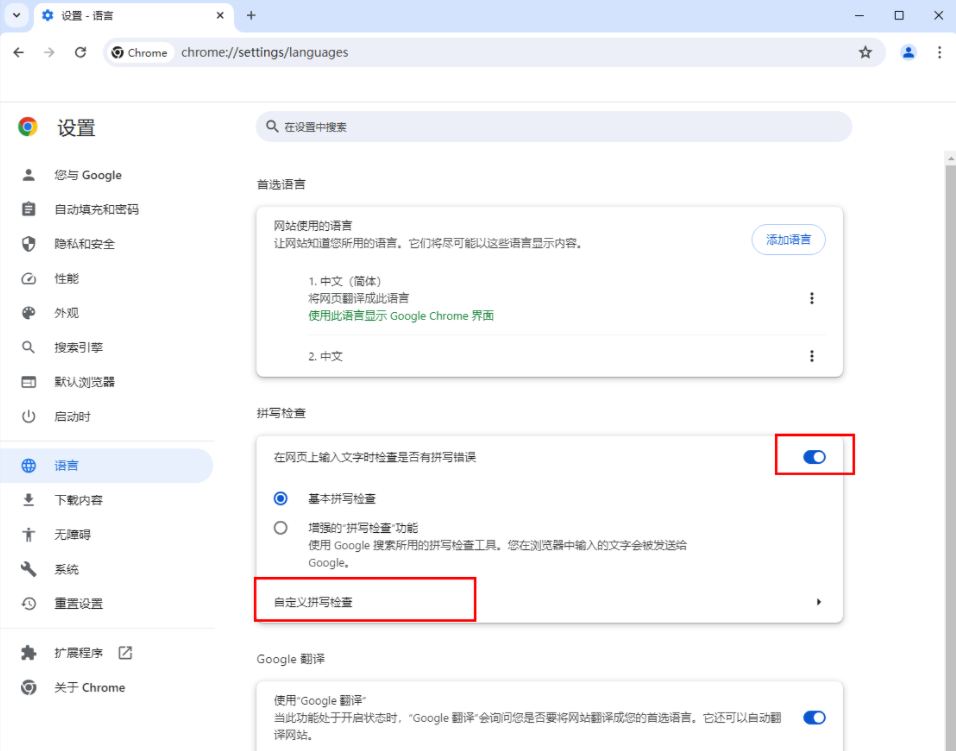956x751 pixels.
Task: Click the speedometer icon for 性能
Action: (x=29, y=279)
